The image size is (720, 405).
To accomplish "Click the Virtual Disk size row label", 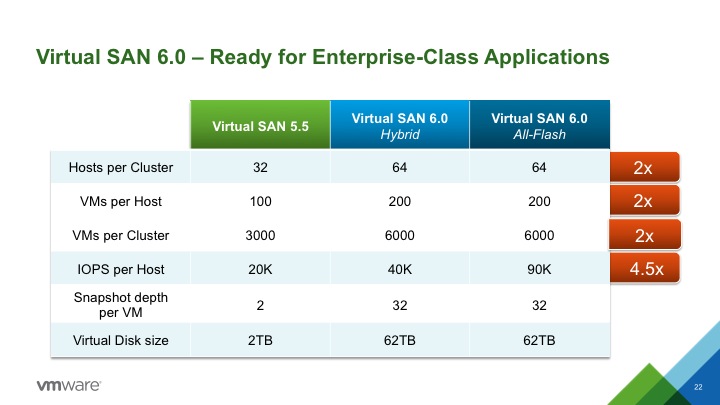I will [x=121, y=341].
